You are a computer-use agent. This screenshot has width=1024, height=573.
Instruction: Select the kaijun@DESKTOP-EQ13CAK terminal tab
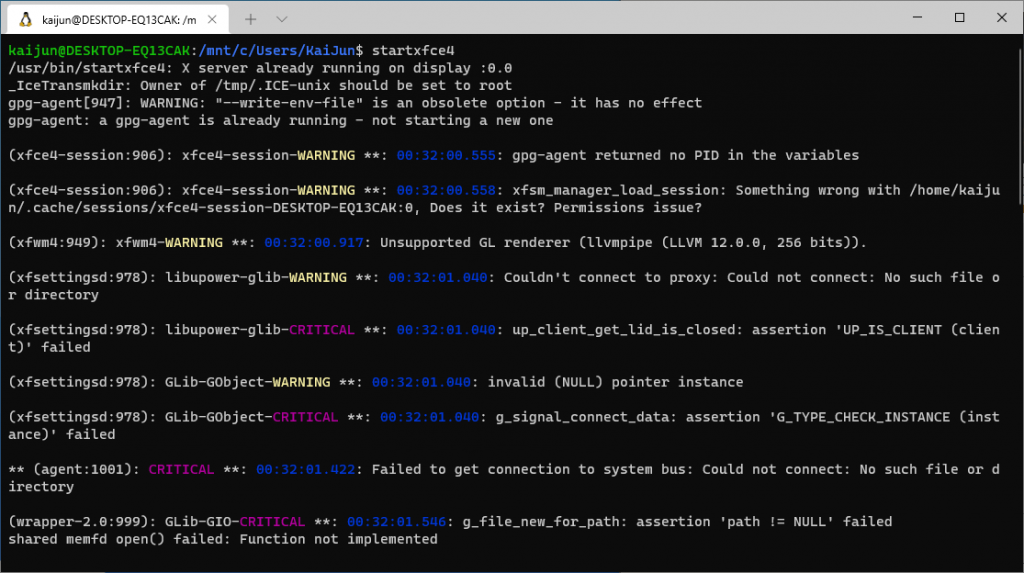coord(118,20)
